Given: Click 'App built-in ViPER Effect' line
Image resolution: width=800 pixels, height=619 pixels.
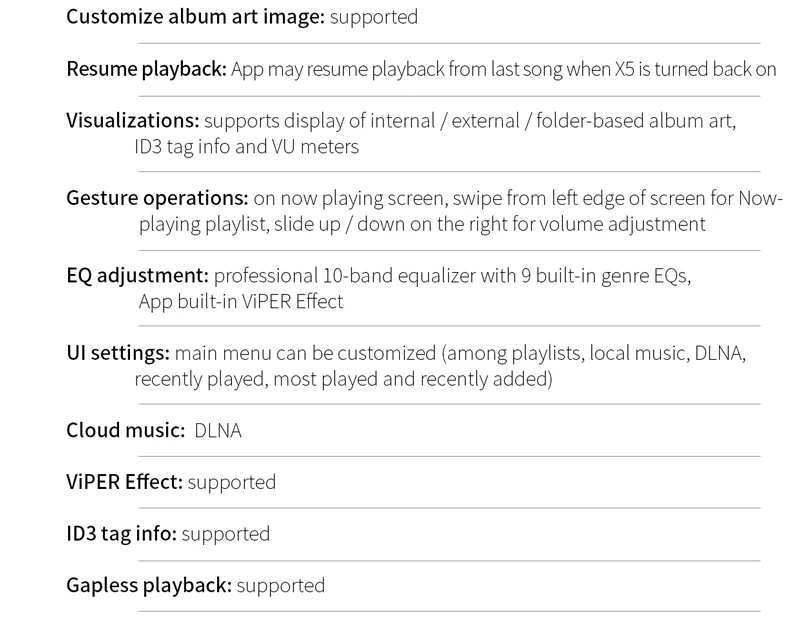Looking at the screenshot, I should coord(241,302).
